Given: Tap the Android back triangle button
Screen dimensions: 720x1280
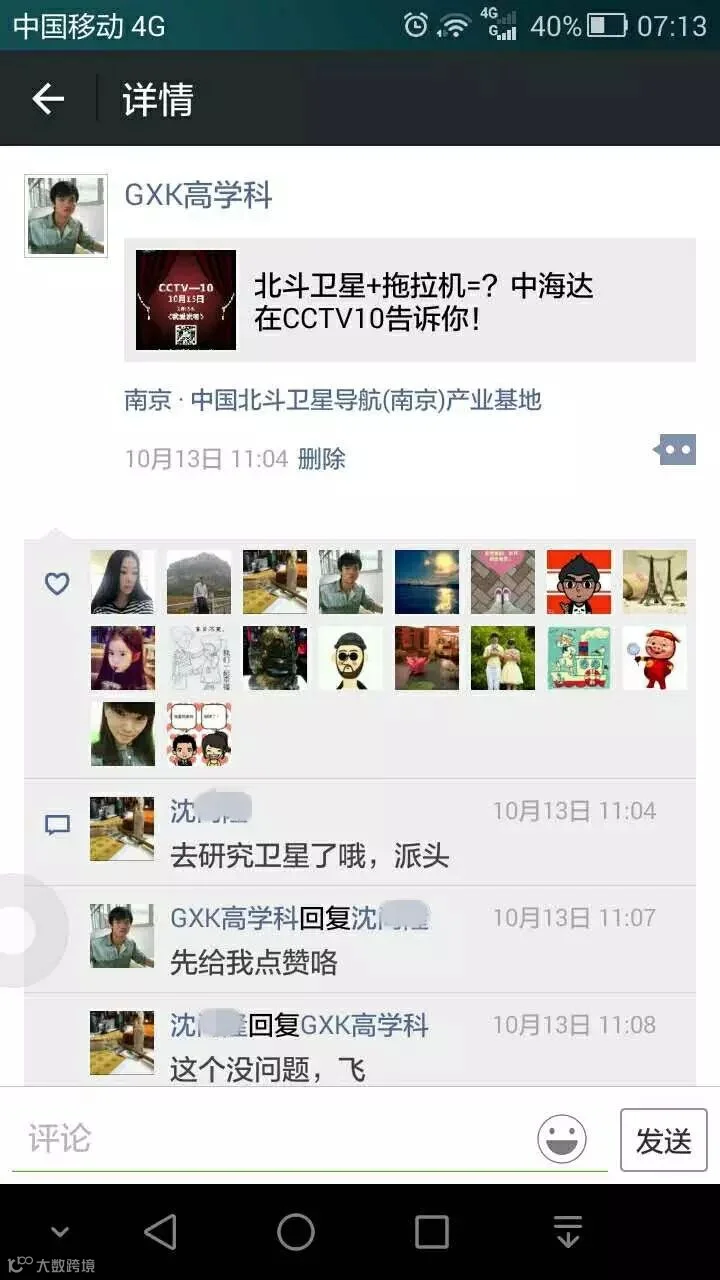Looking at the screenshot, I should [161, 1232].
